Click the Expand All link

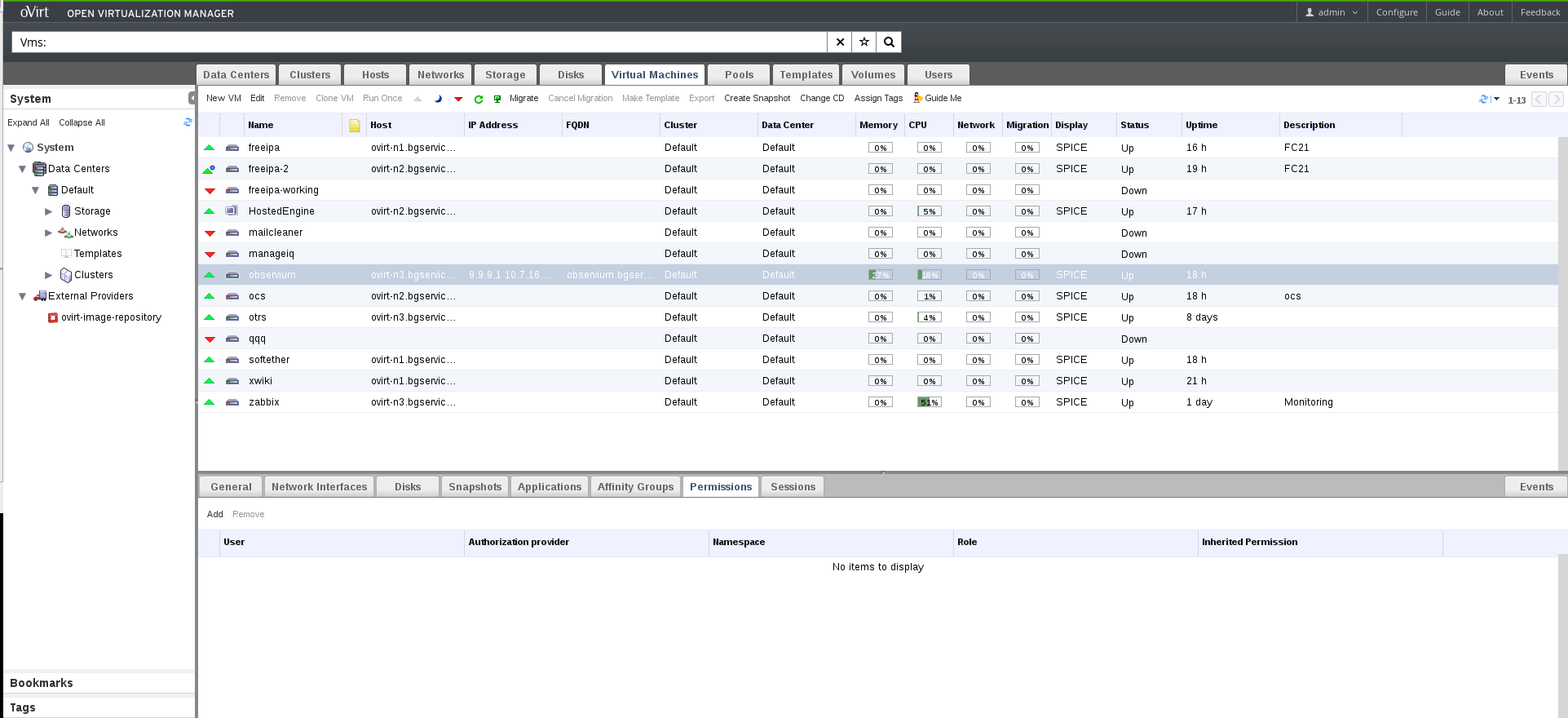pos(29,122)
